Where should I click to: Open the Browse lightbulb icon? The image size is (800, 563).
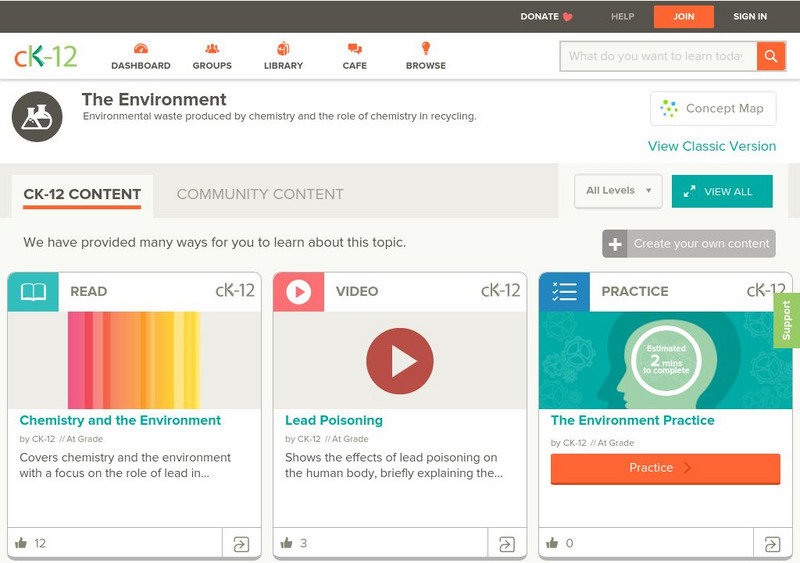click(x=426, y=48)
